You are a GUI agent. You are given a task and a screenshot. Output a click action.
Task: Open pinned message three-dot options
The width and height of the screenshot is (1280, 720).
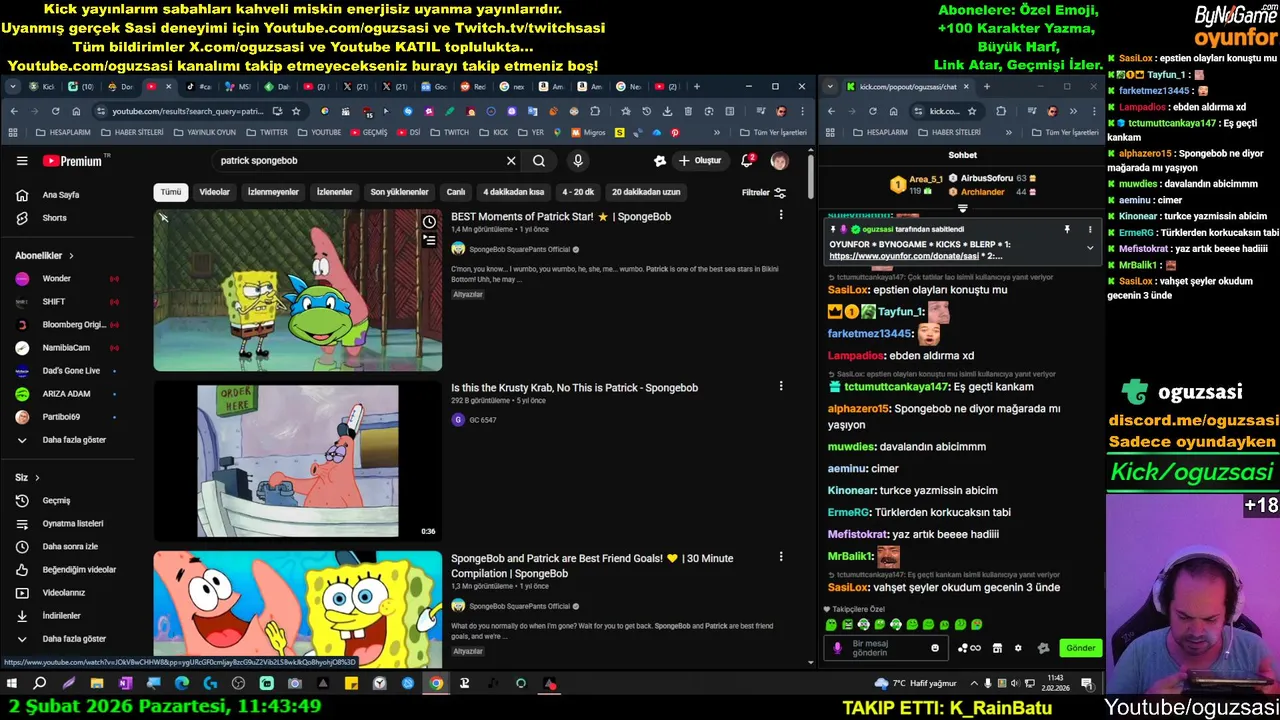point(1090,230)
